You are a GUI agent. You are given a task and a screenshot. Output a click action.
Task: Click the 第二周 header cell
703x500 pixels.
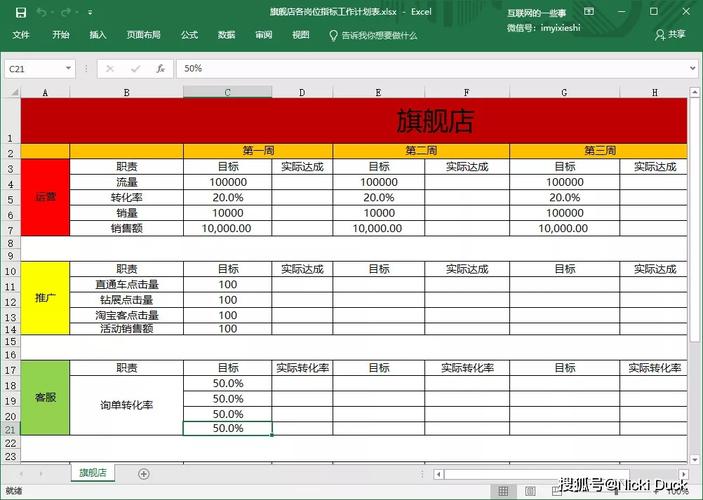[421, 151]
